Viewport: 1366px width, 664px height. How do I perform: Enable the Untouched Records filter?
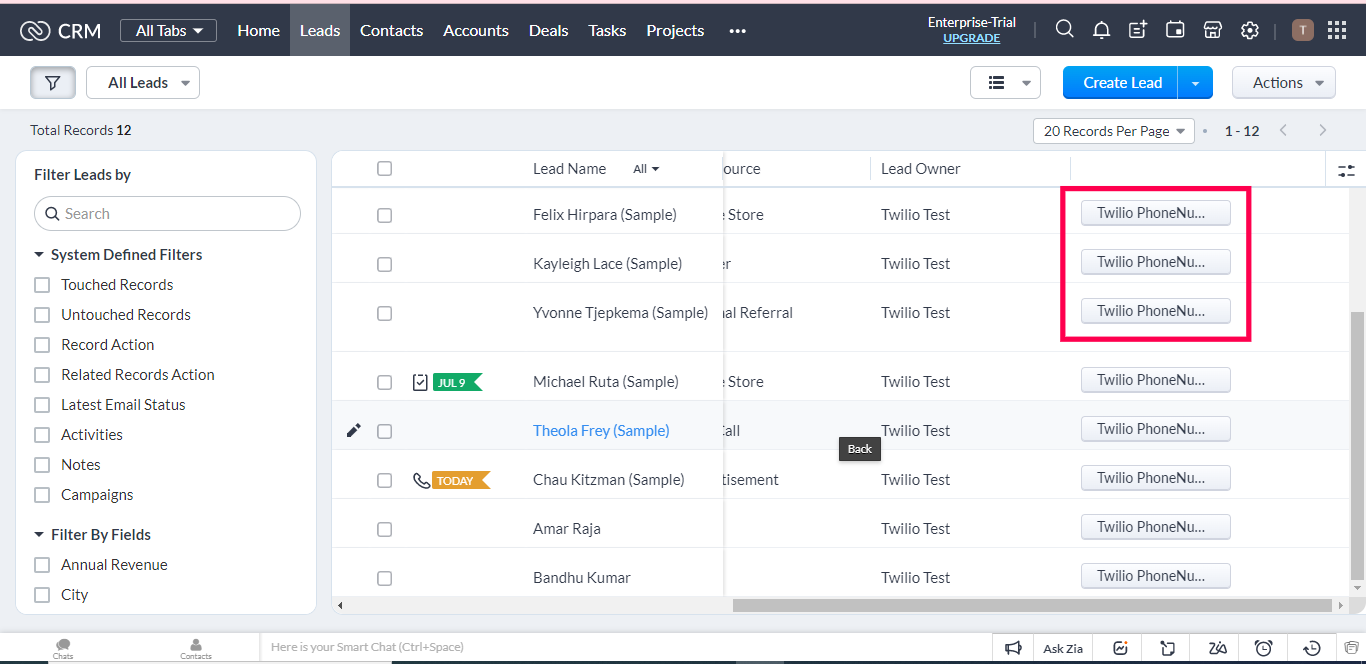(x=42, y=315)
